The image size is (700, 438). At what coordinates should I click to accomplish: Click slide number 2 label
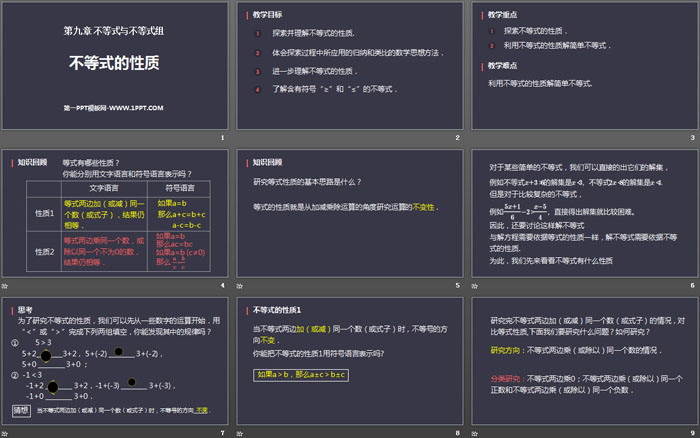tap(458, 138)
